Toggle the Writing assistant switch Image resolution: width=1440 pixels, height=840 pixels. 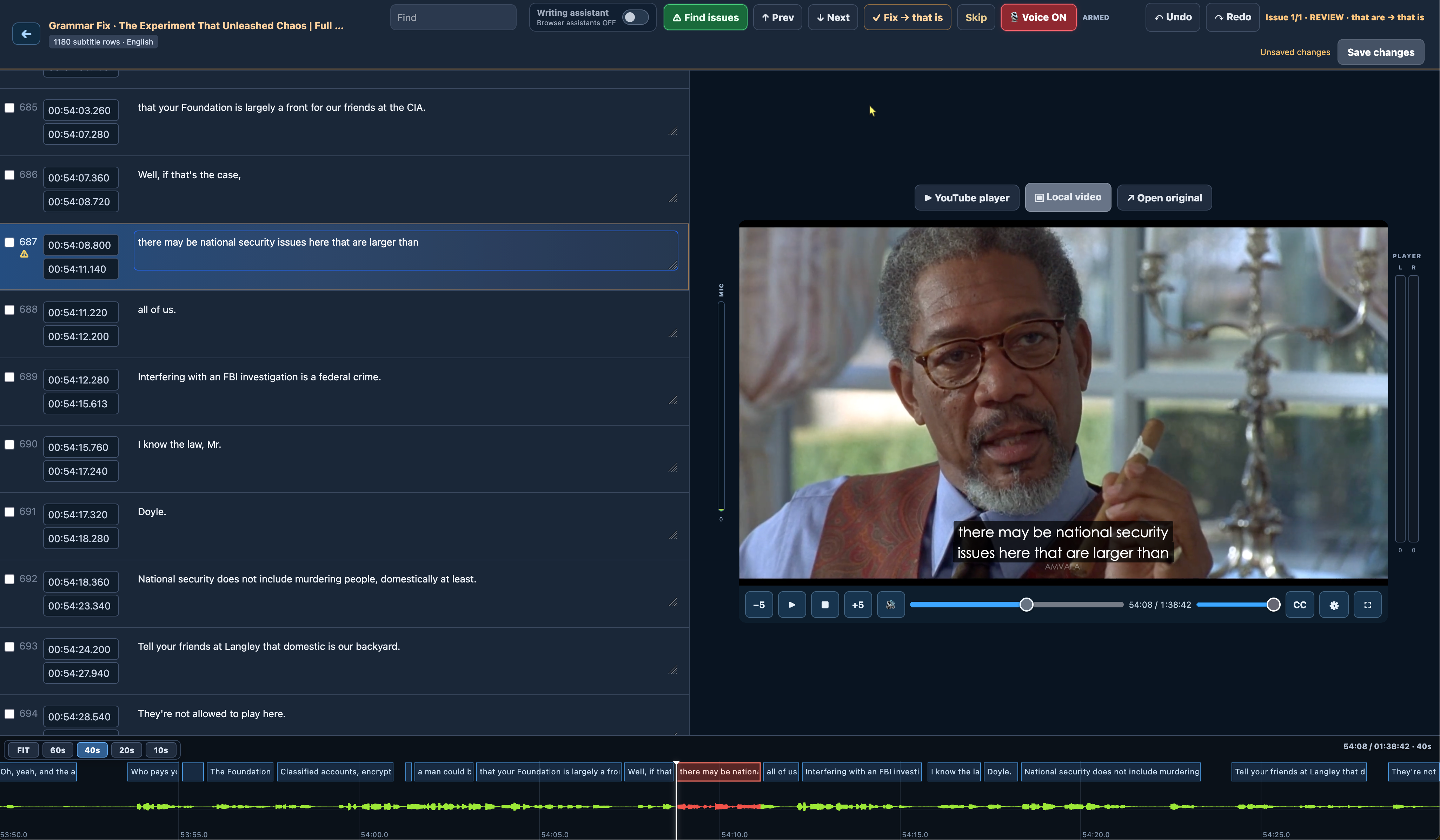coord(635,17)
